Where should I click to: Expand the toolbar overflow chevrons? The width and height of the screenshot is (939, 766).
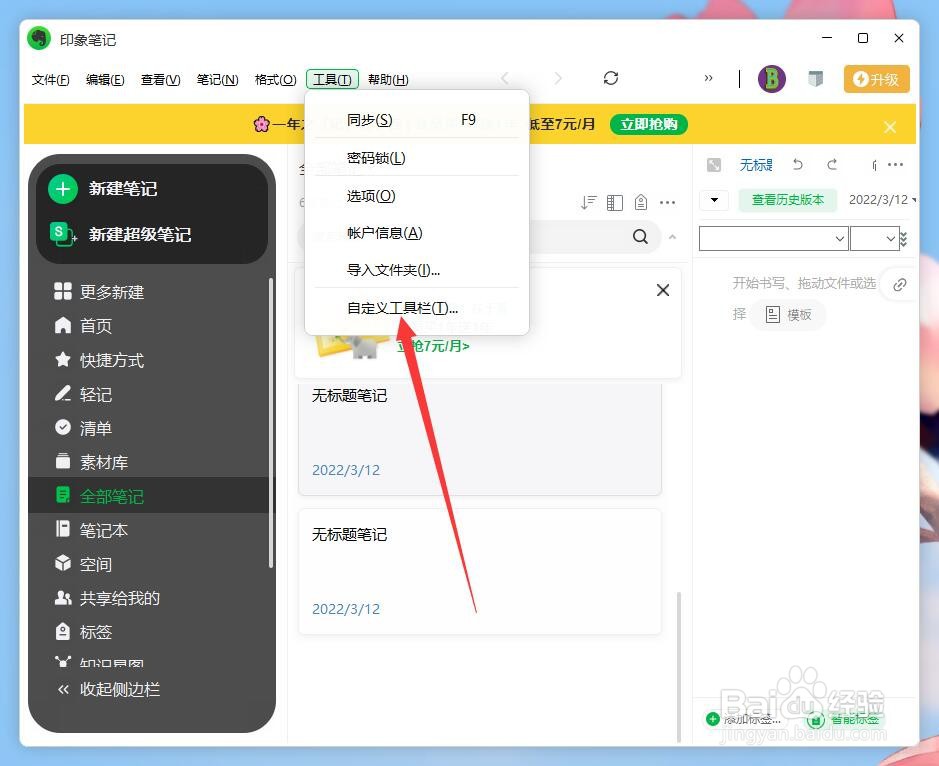point(708,78)
